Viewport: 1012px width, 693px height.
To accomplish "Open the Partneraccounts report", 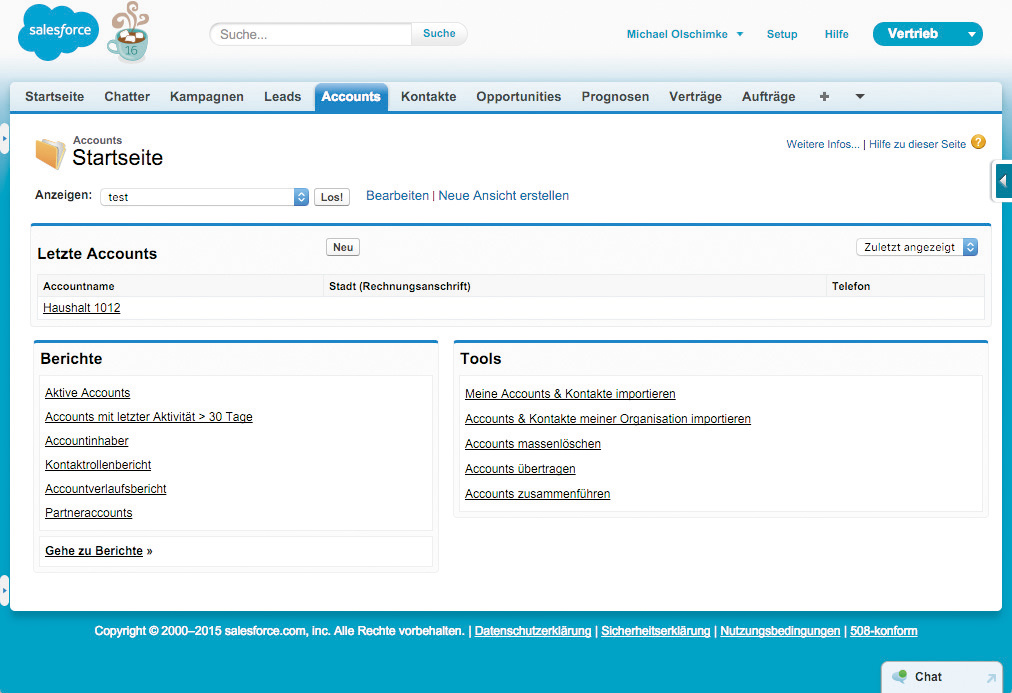I will coord(88,512).
